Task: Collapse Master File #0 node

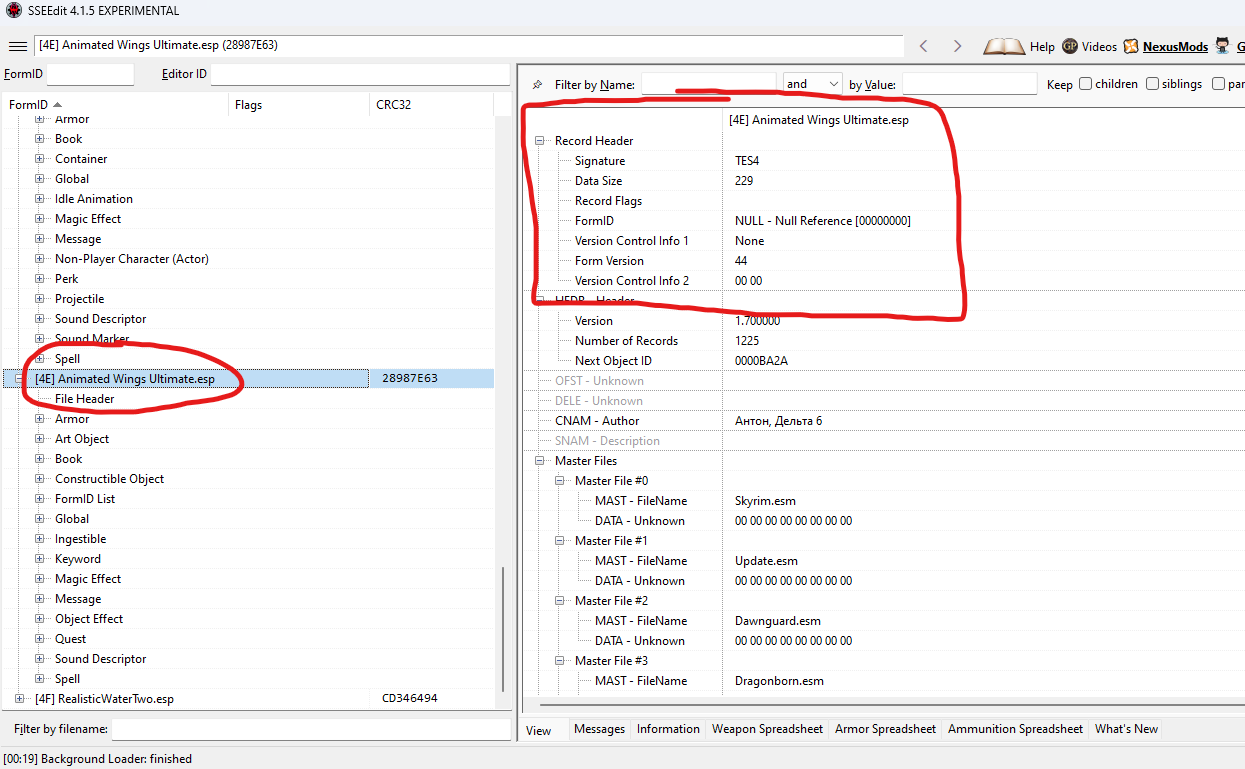Action: point(561,481)
